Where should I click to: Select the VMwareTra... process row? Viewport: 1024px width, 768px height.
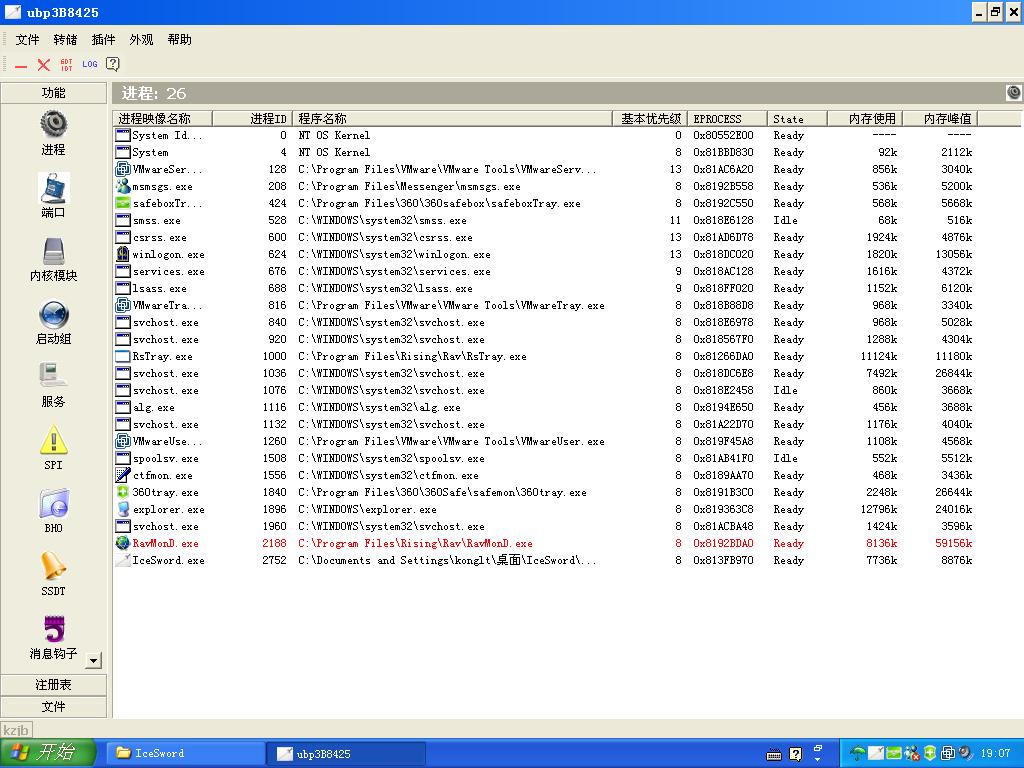click(545, 305)
